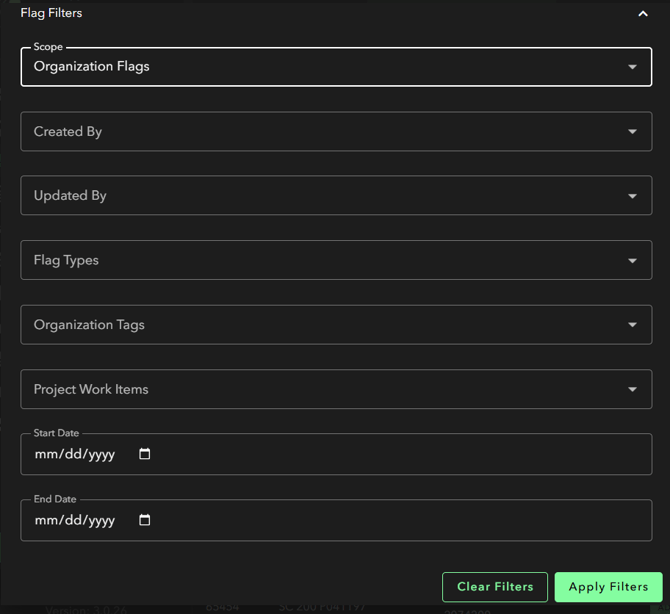The width and height of the screenshot is (670, 614).
Task: Open the Flag Types dropdown
Action: (320, 260)
